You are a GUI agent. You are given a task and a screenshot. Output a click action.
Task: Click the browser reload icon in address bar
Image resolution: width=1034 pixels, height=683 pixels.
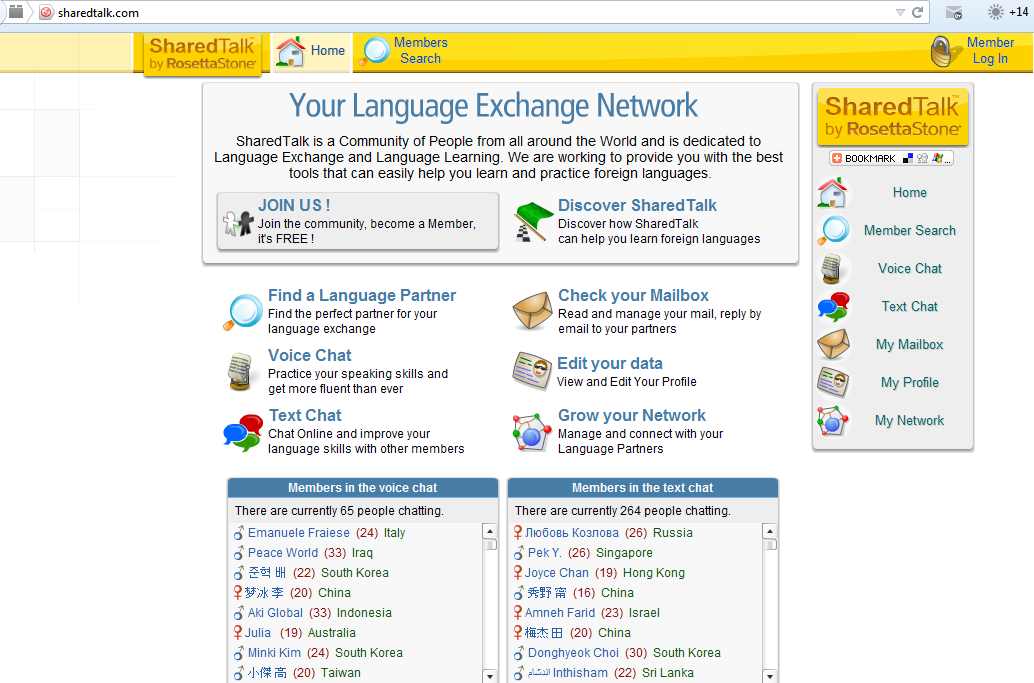pyautogui.click(x=917, y=13)
